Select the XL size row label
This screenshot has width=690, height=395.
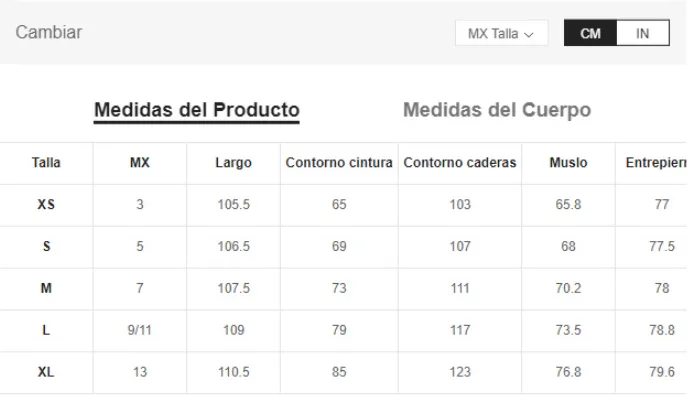coord(46,372)
